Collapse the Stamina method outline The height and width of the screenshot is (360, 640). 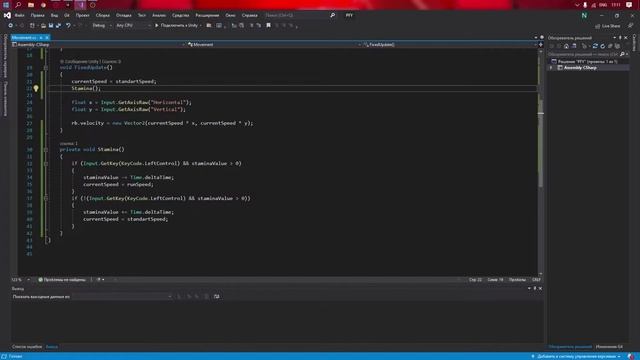click(x=46, y=150)
